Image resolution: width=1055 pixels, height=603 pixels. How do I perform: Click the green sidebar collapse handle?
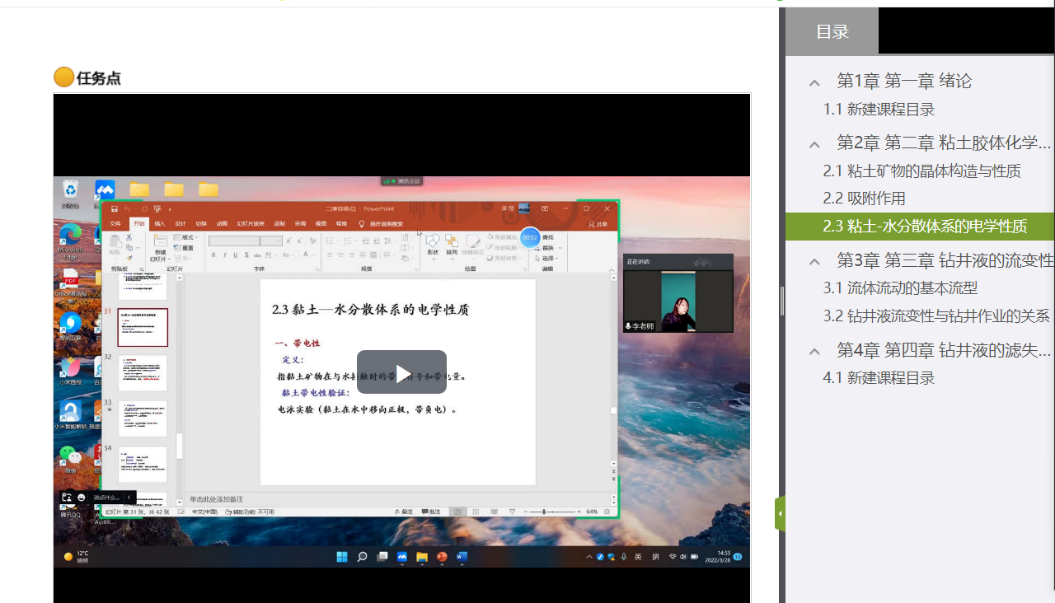coord(780,513)
